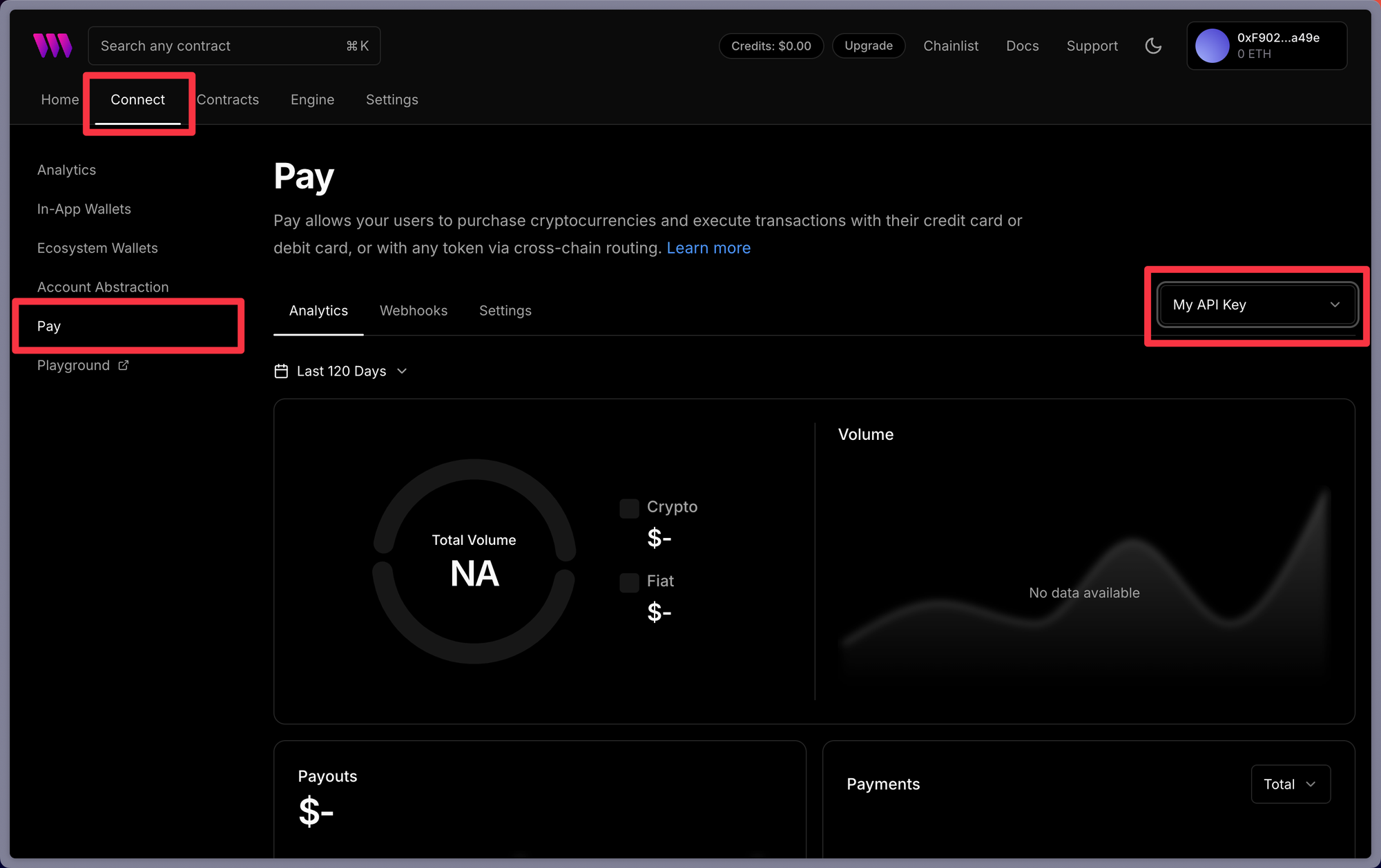The height and width of the screenshot is (868, 1381).
Task: Go to Contracts in top navigation
Action: tap(228, 99)
